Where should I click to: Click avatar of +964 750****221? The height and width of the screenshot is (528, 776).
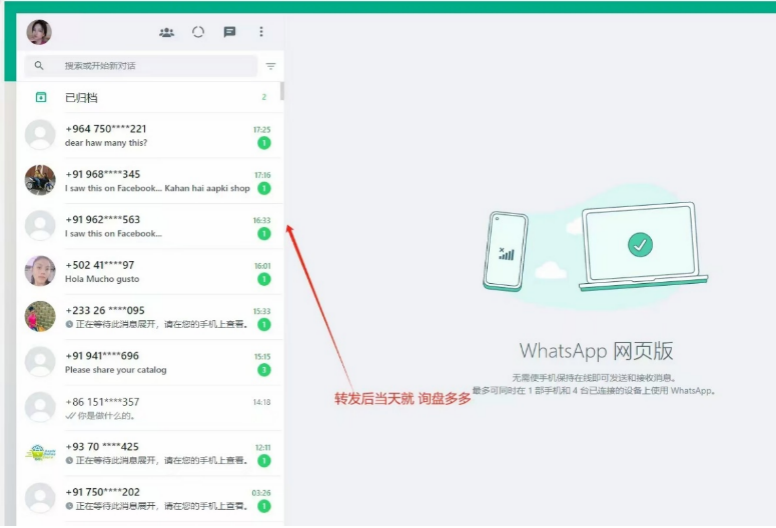40,135
